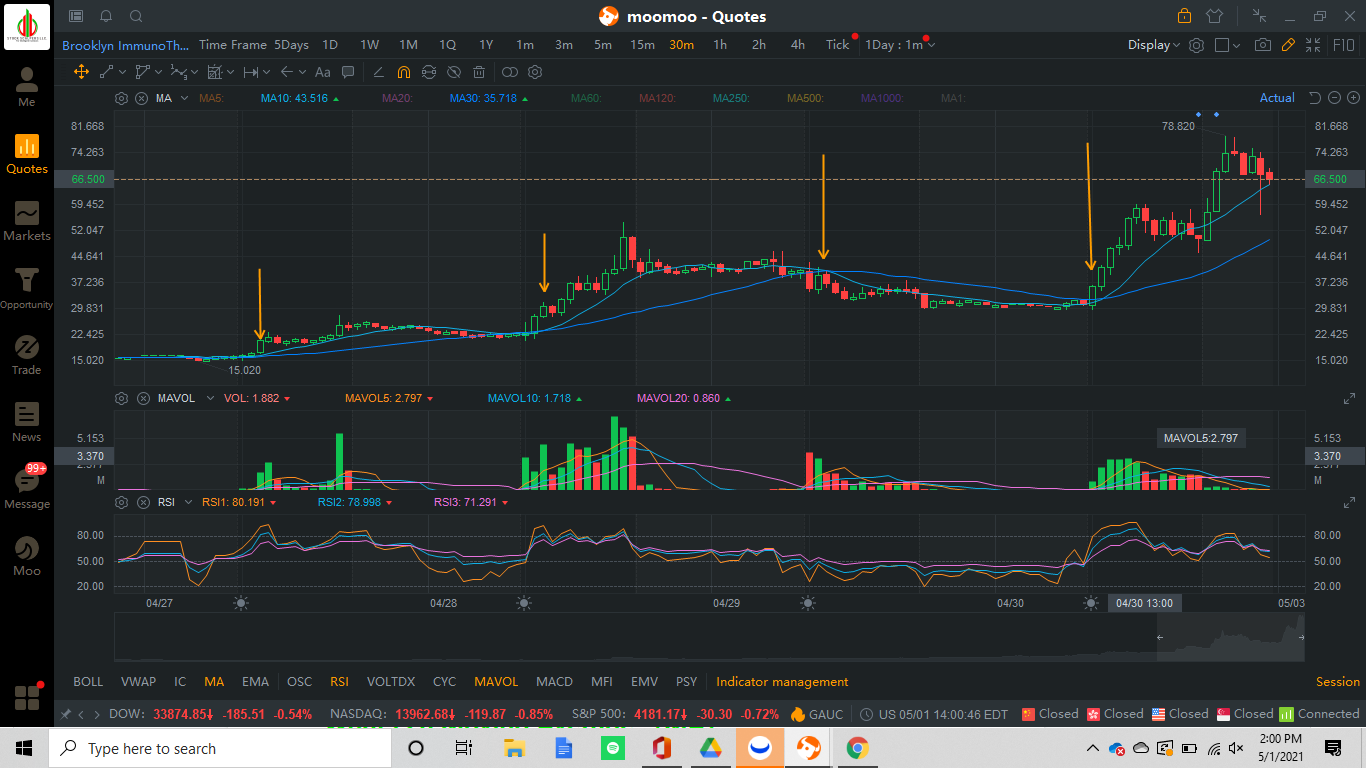Toggle the panel layout icon in title bar
This screenshot has width=1366, height=768.
[x=76, y=16]
